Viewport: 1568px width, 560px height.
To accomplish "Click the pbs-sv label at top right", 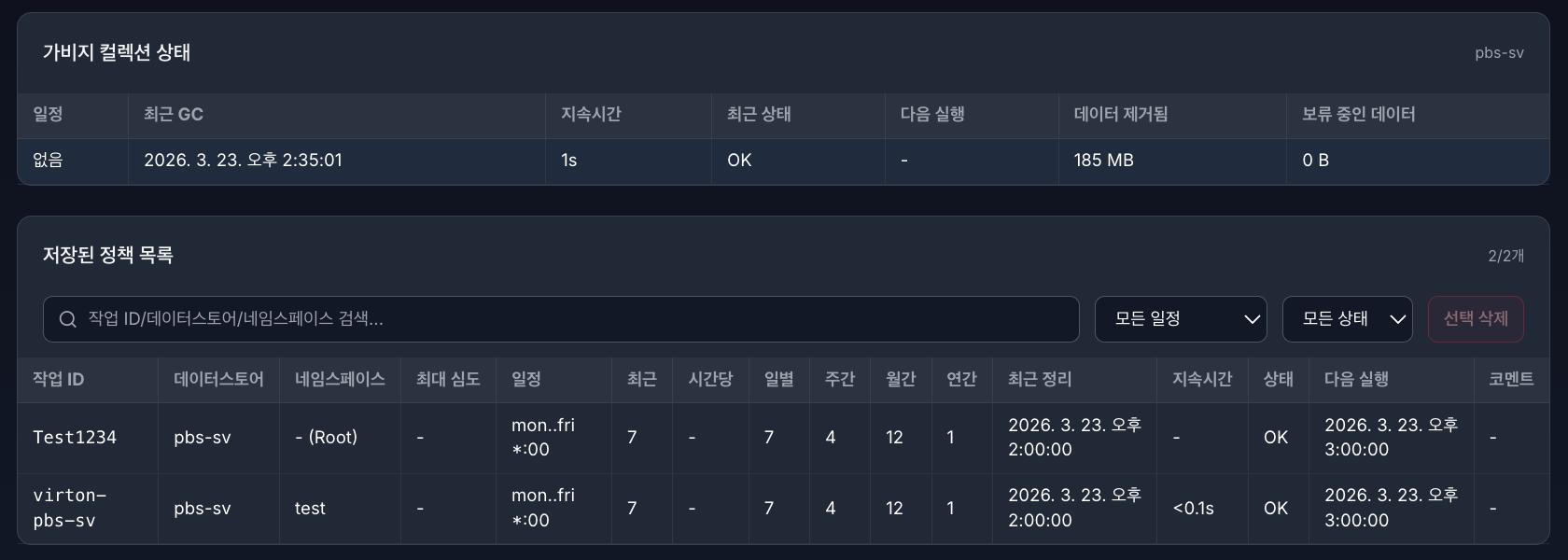I will coord(1502,53).
